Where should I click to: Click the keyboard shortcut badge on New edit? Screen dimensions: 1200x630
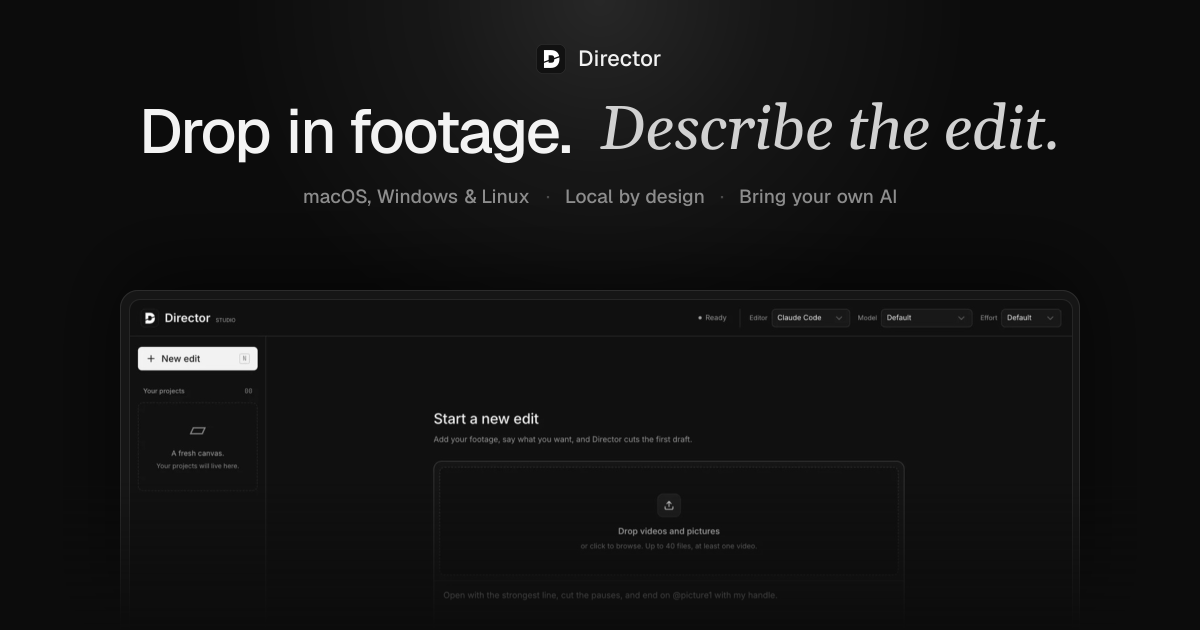[244, 358]
